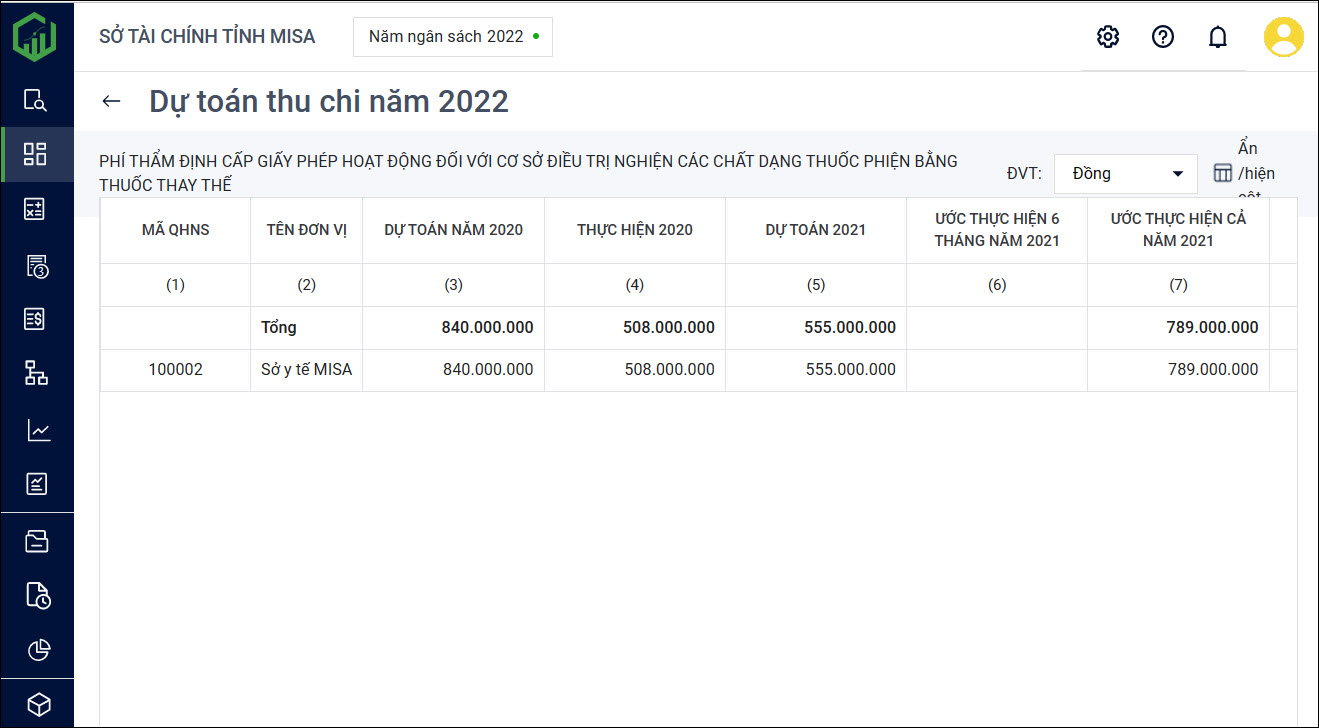Click the MISA green logo icon
Image resolution: width=1319 pixels, height=728 pixels.
pos(35,36)
